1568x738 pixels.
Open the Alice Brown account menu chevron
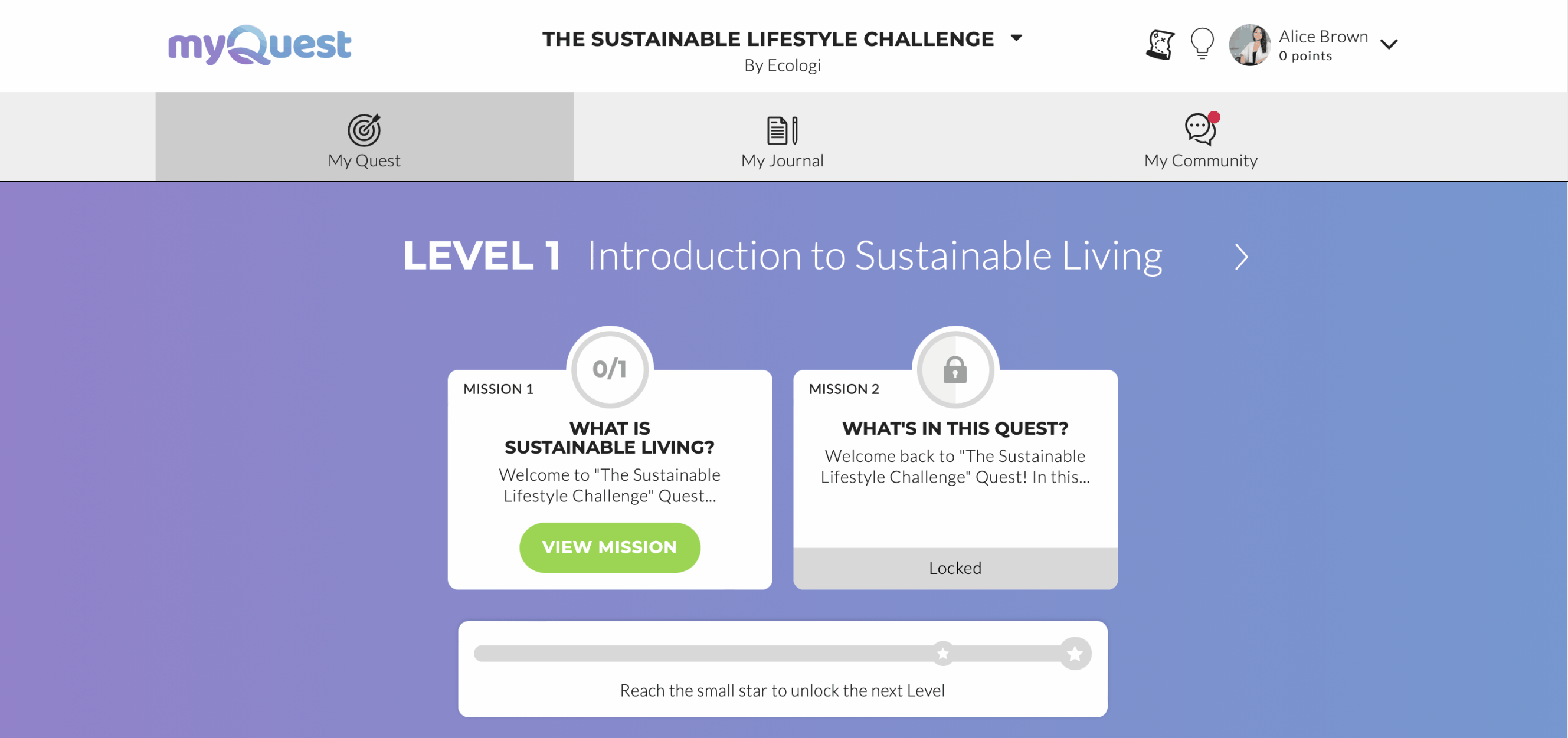1389,44
